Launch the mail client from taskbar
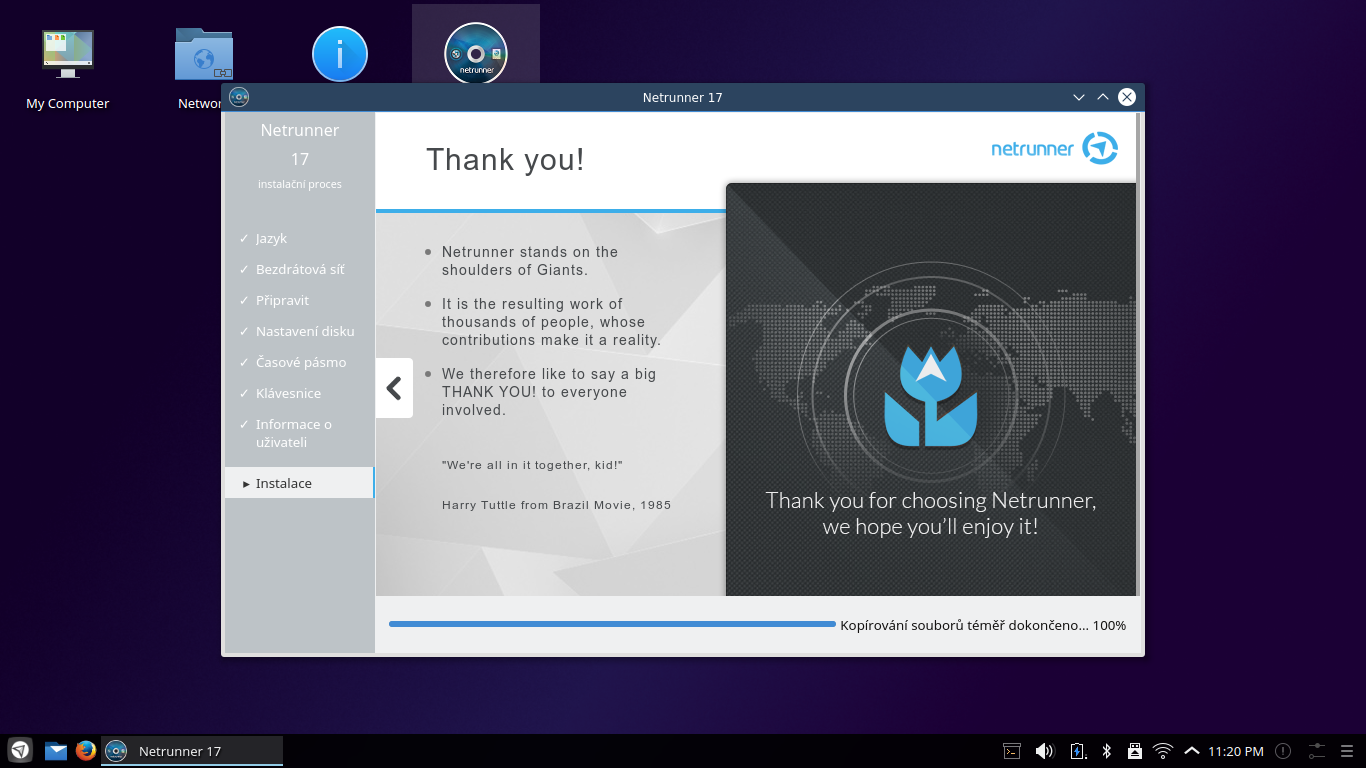 pyautogui.click(x=56, y=750)
